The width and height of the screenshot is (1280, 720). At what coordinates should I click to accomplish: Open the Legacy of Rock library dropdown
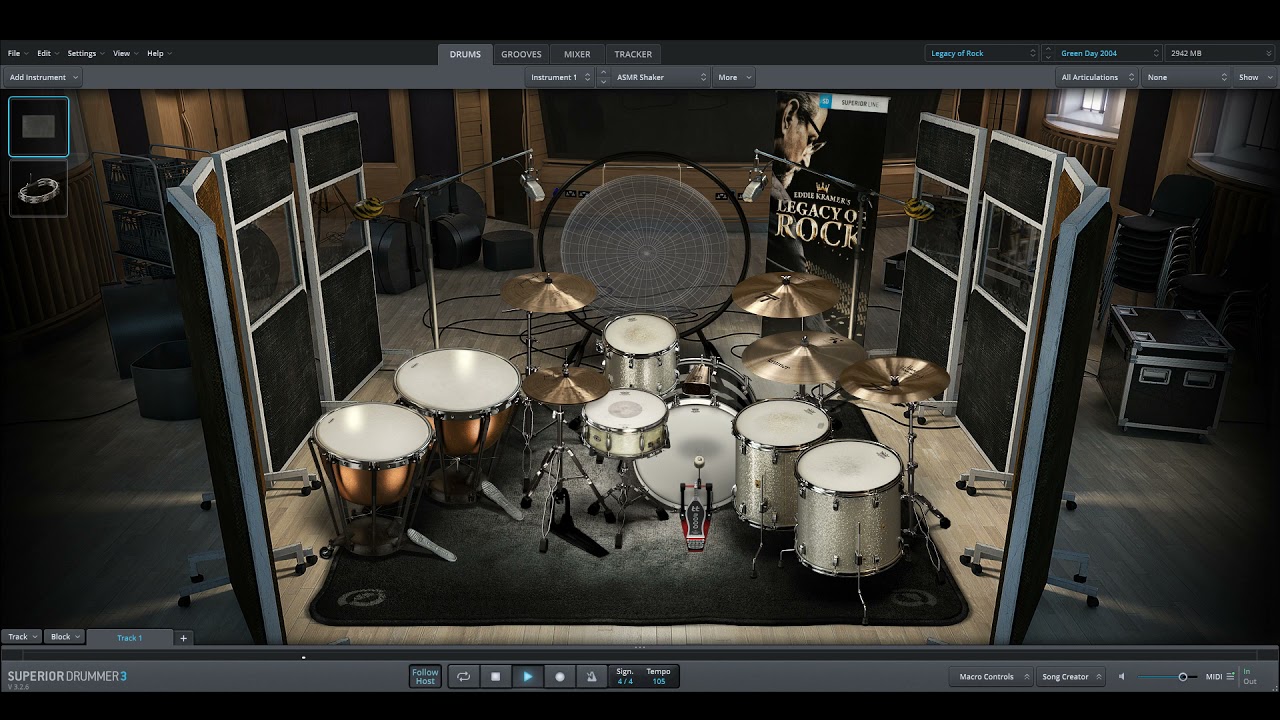tap(983, 53)
